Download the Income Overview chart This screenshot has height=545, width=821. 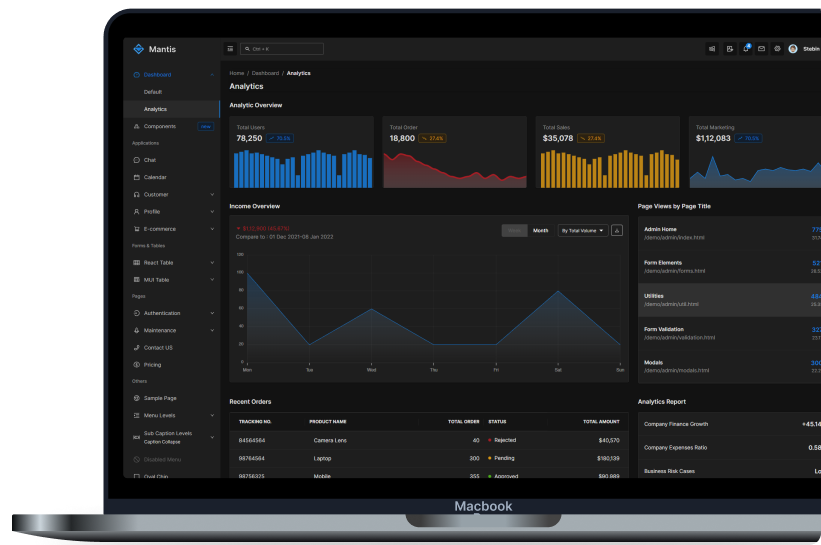(x=617, y=230)
